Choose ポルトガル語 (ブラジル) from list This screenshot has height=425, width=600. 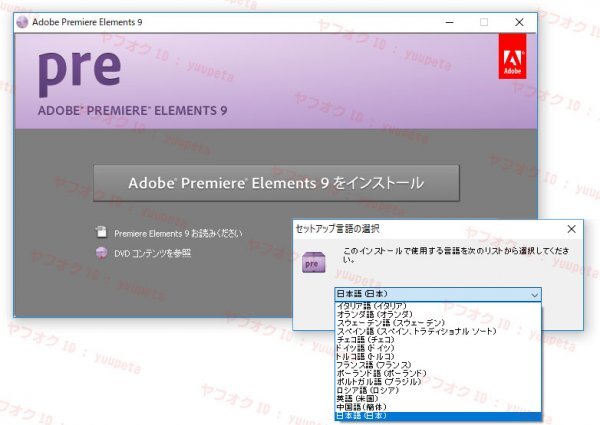click(x=438, y=381)
